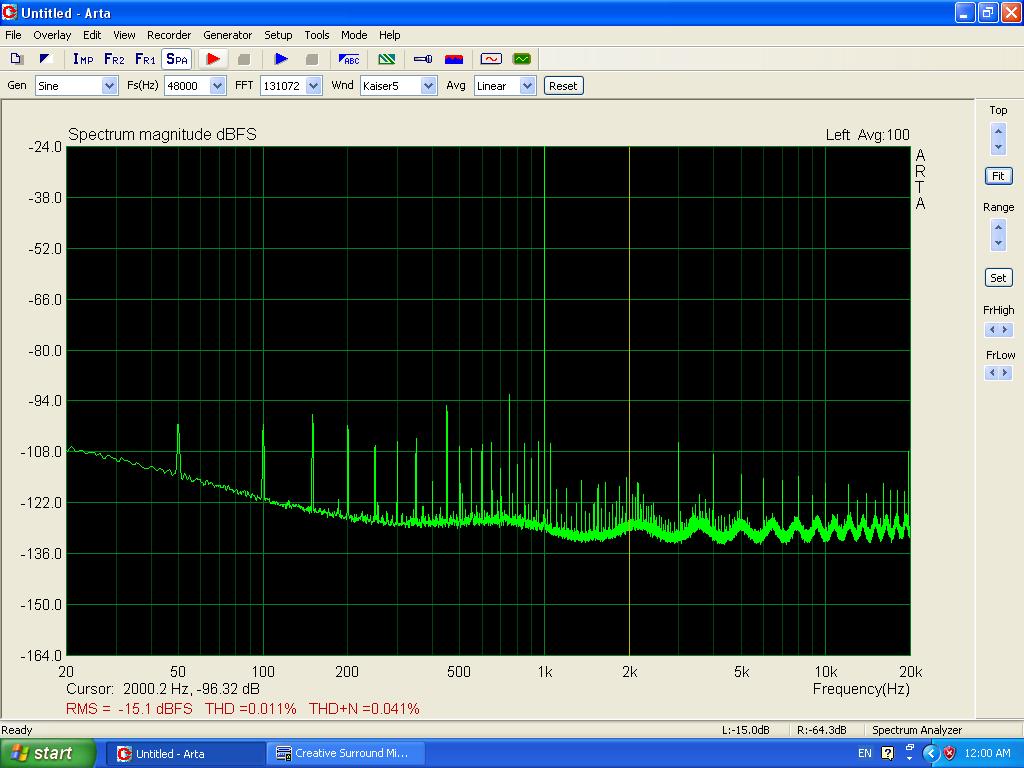Open the Generator menu
1024x768 pixels.
tap(227, 35)
